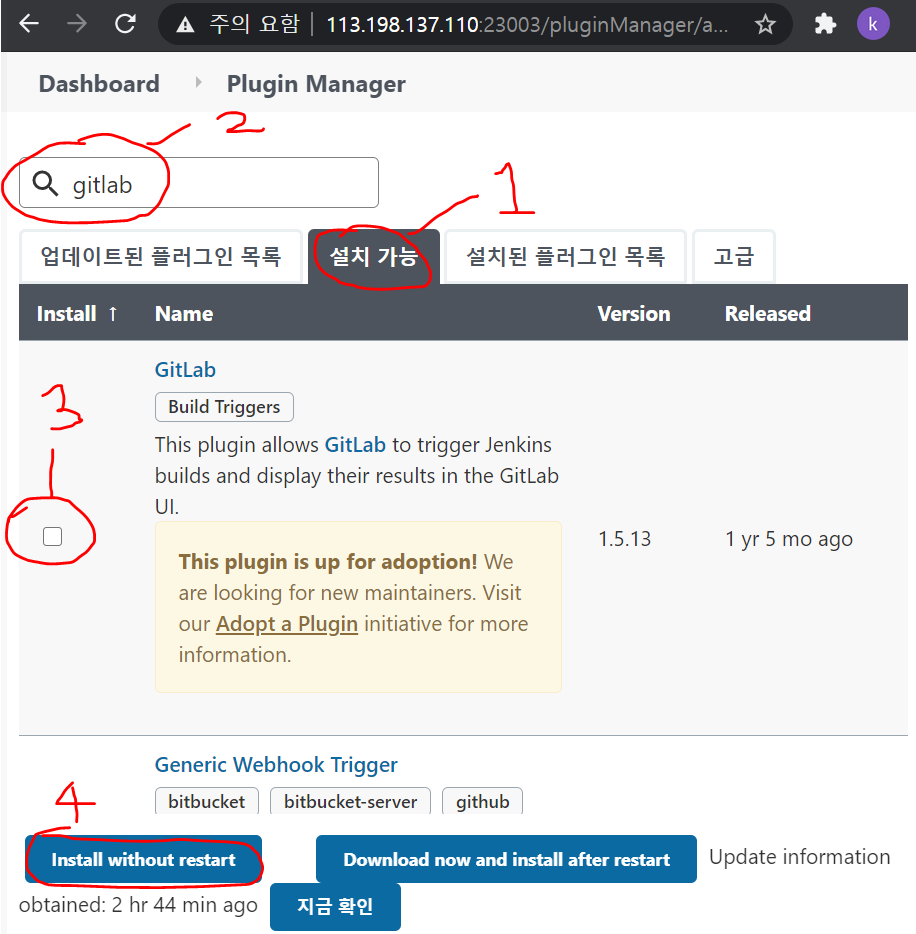Reload the page with the refresh icon
916x934 pixels.
[x=125, y=24]
